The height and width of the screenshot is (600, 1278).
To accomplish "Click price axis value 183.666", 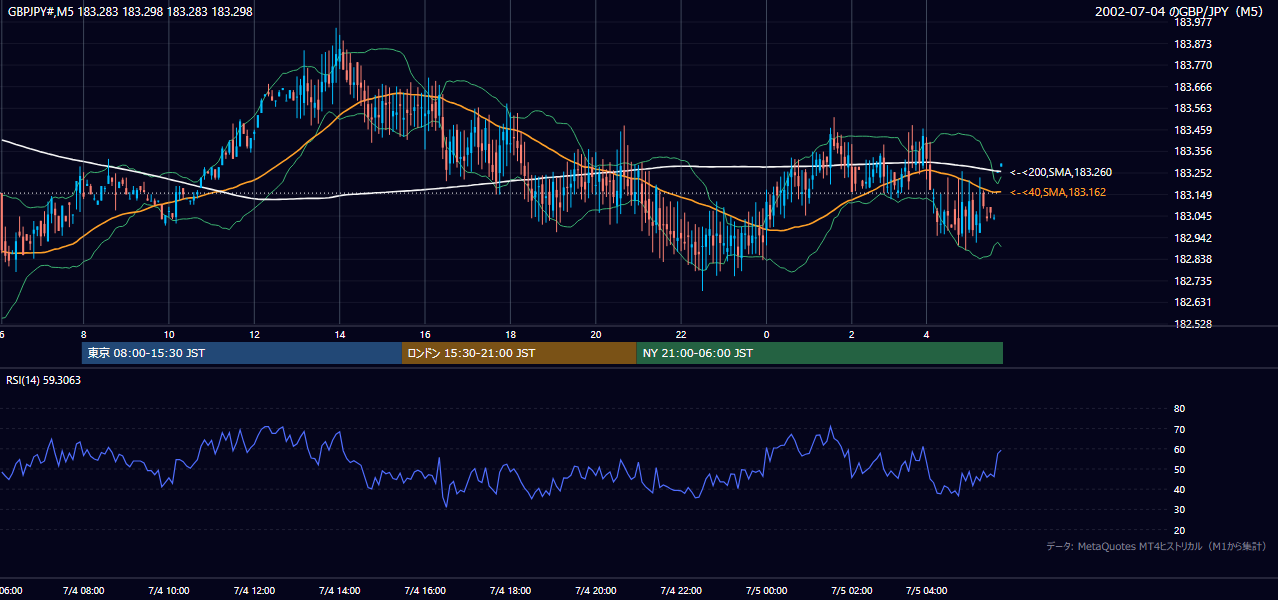I will (x=1192, y=87).
